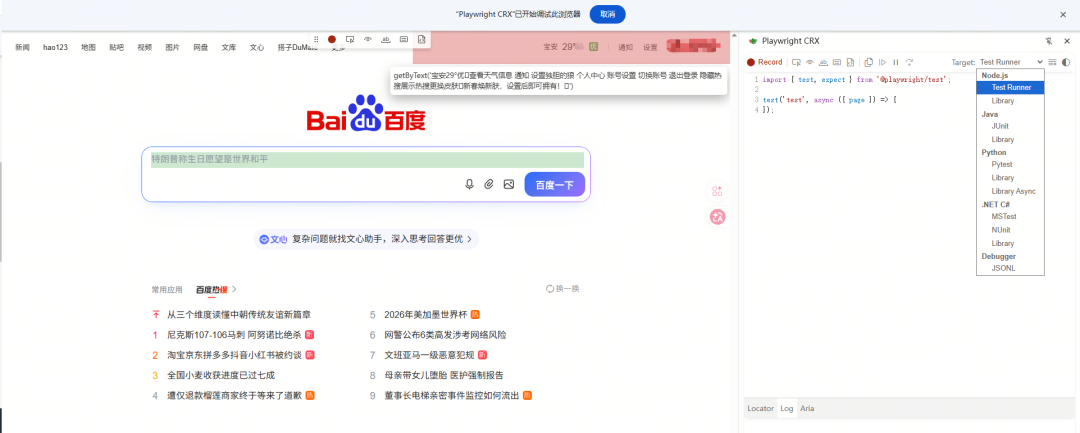Click the round pink assistant icon on right edge
The image size is (1080, 433).
718,217
